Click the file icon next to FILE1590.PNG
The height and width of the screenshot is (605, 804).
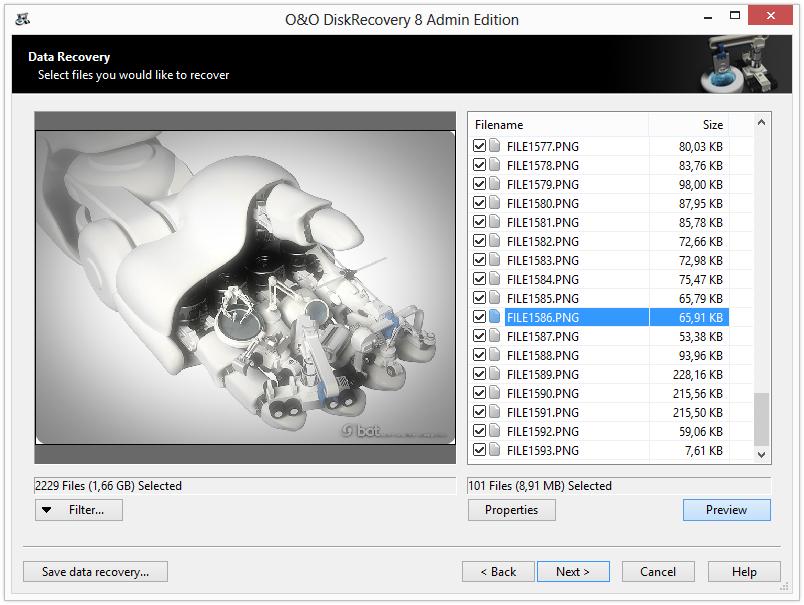pyautogui.click(x=495, y=392)
